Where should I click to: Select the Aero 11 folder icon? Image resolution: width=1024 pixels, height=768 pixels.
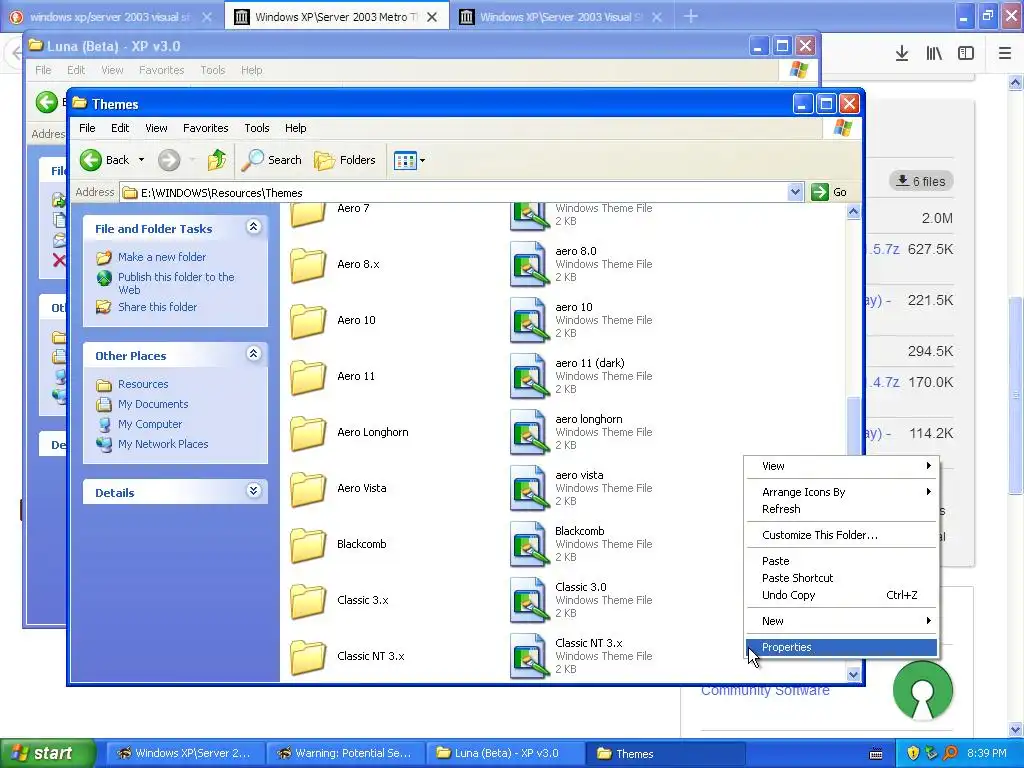tap(308, 377)
